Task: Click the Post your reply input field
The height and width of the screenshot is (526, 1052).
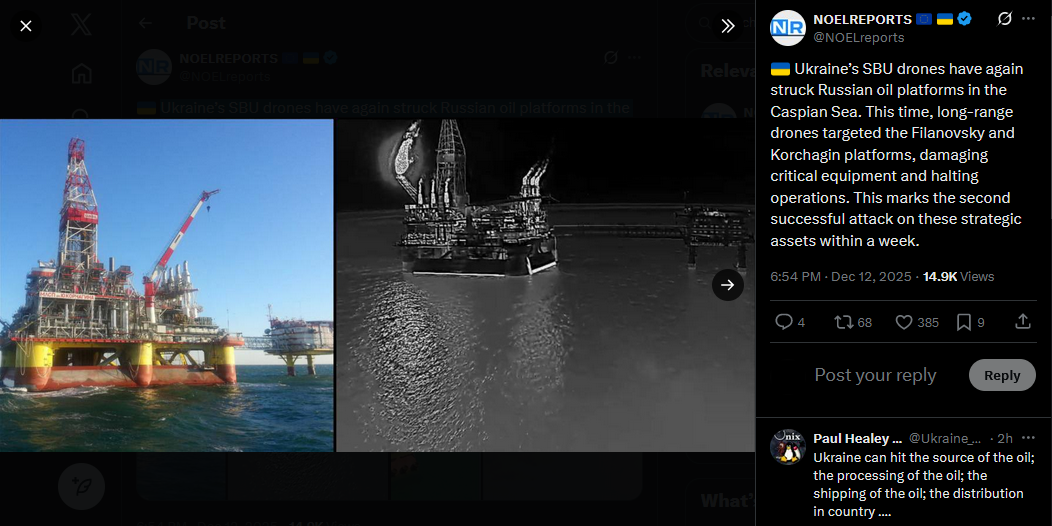Action: pyautogui.click(x=876, y=375)
